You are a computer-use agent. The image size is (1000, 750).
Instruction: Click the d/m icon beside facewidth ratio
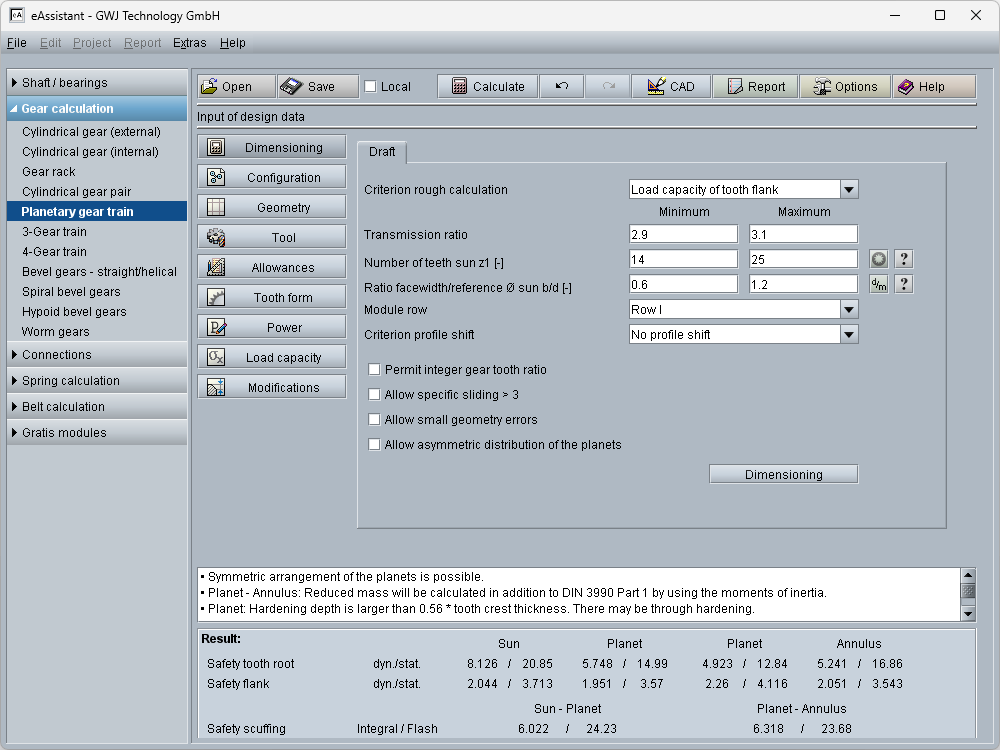pos(878,285)
